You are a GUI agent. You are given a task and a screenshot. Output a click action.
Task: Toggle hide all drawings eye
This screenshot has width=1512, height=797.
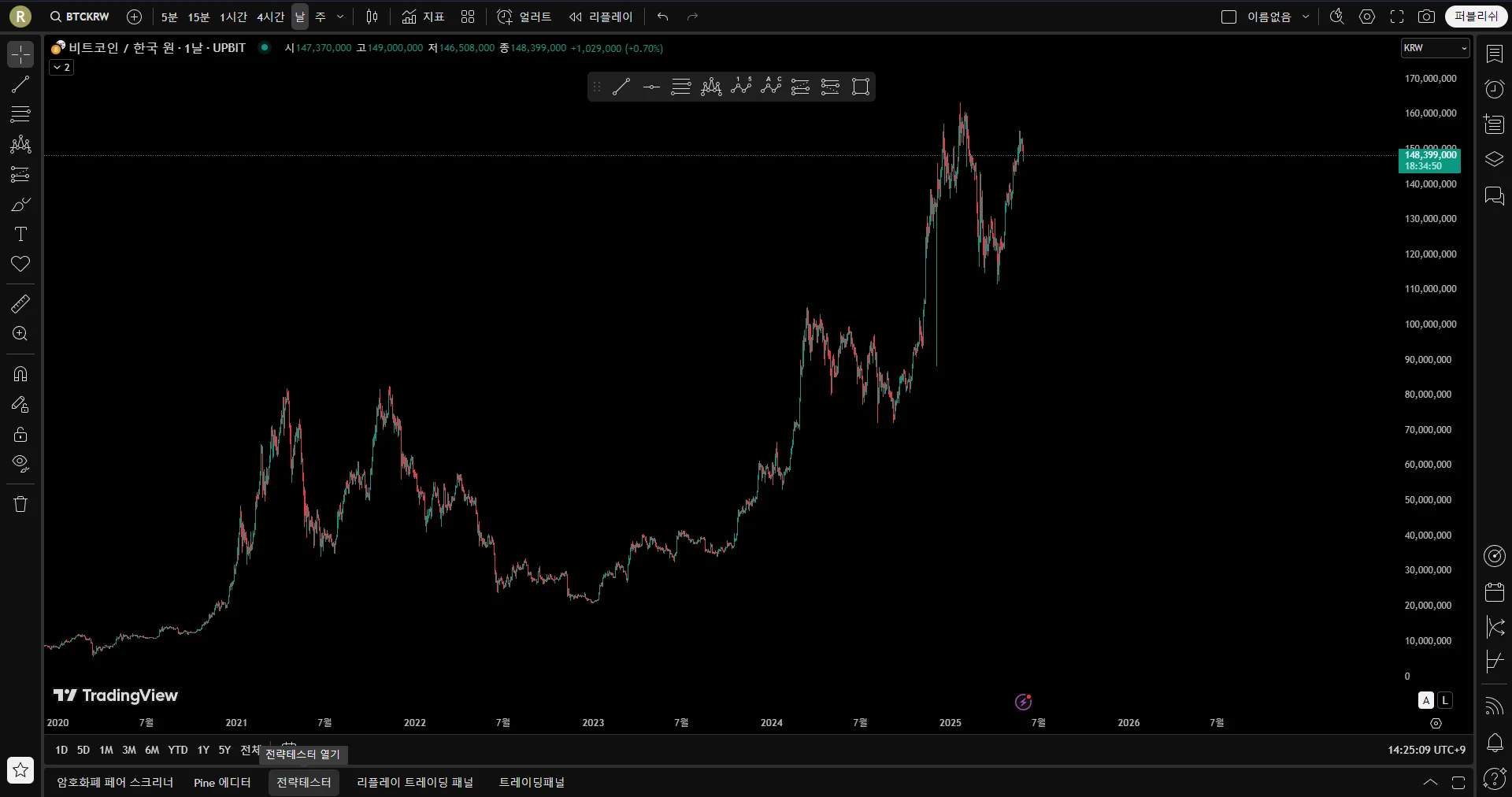20,464
